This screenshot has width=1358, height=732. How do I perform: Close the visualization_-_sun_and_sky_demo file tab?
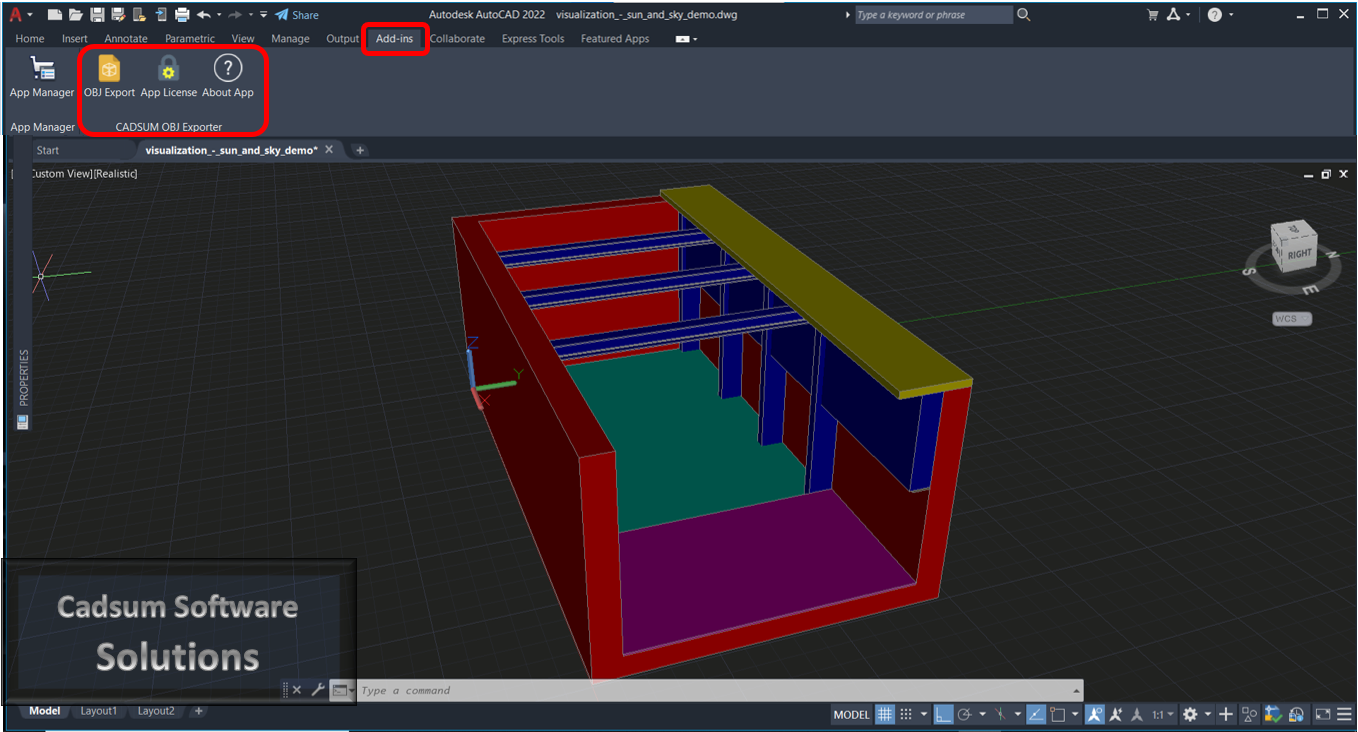coord(330,150)
